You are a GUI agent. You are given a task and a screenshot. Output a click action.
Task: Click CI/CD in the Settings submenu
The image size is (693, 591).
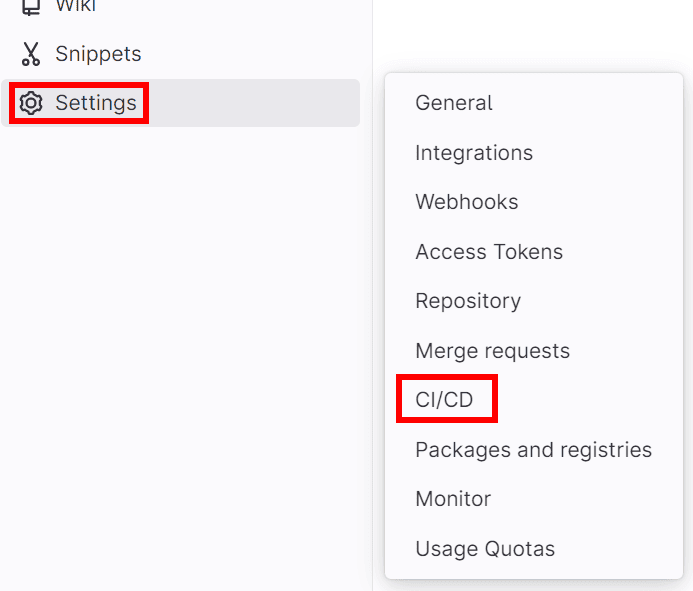(x=444, y=400)
